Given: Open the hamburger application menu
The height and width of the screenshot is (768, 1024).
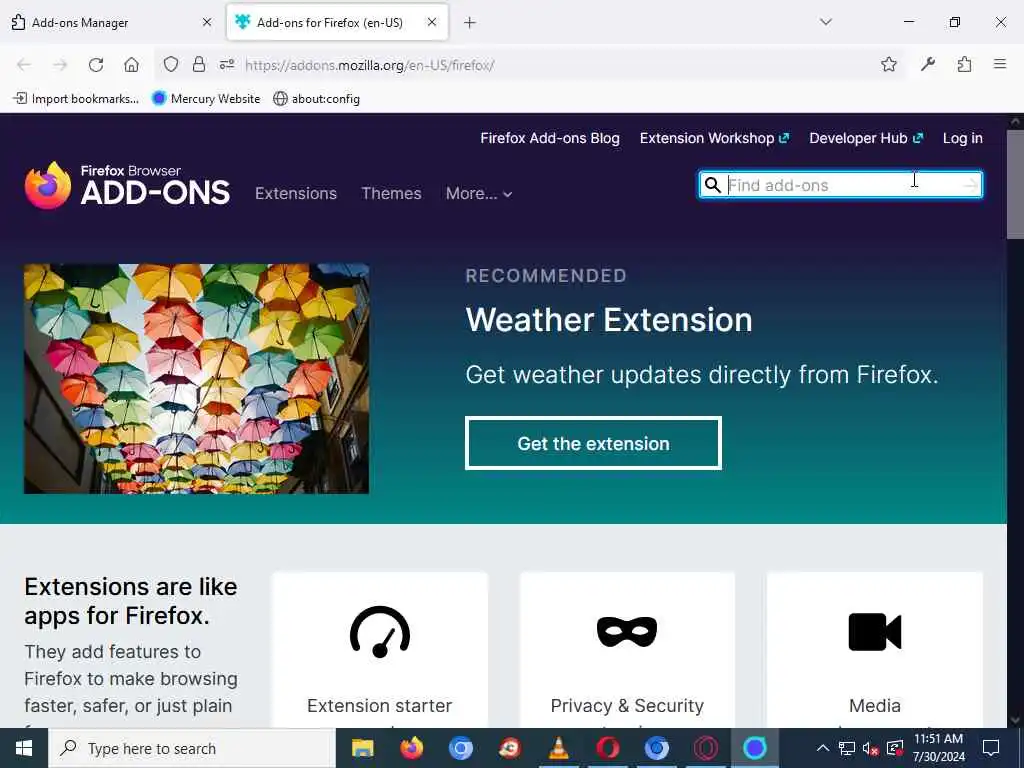Looking at the screenshot, I should pos(1000,64).
